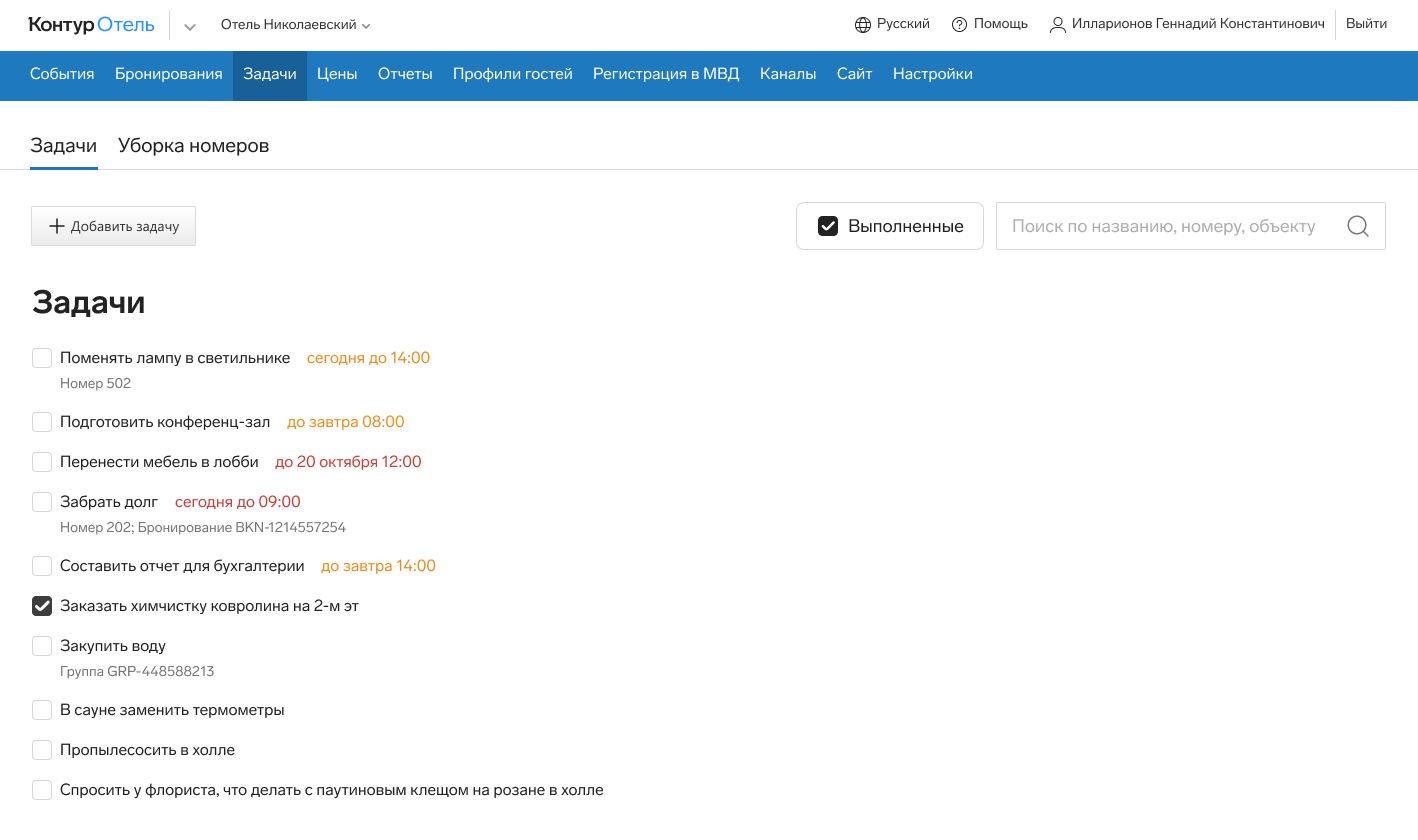Check Закупить воду task
Screen dimensions: 1418x840
click(42, 646)
